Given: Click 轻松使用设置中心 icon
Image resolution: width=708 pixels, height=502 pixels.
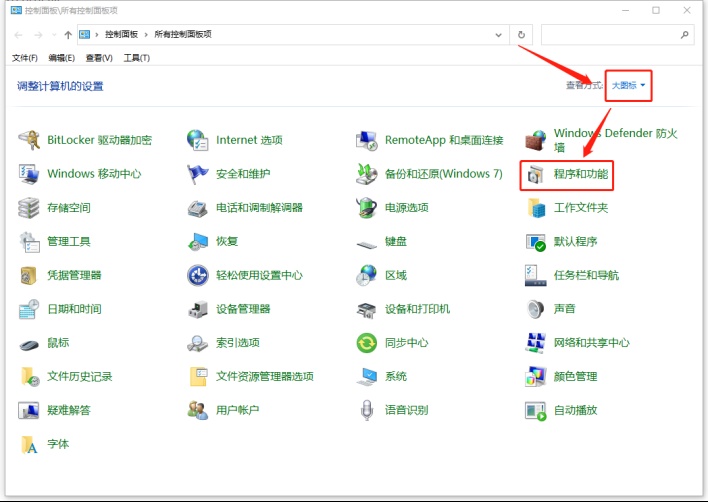Looking at the screenshot, I should tap(198, 275).
